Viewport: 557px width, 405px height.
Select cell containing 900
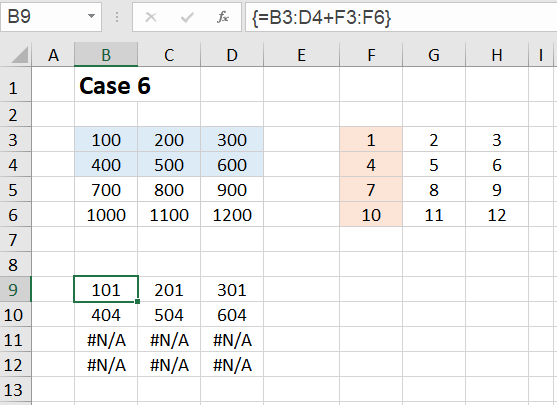[232, 190]
